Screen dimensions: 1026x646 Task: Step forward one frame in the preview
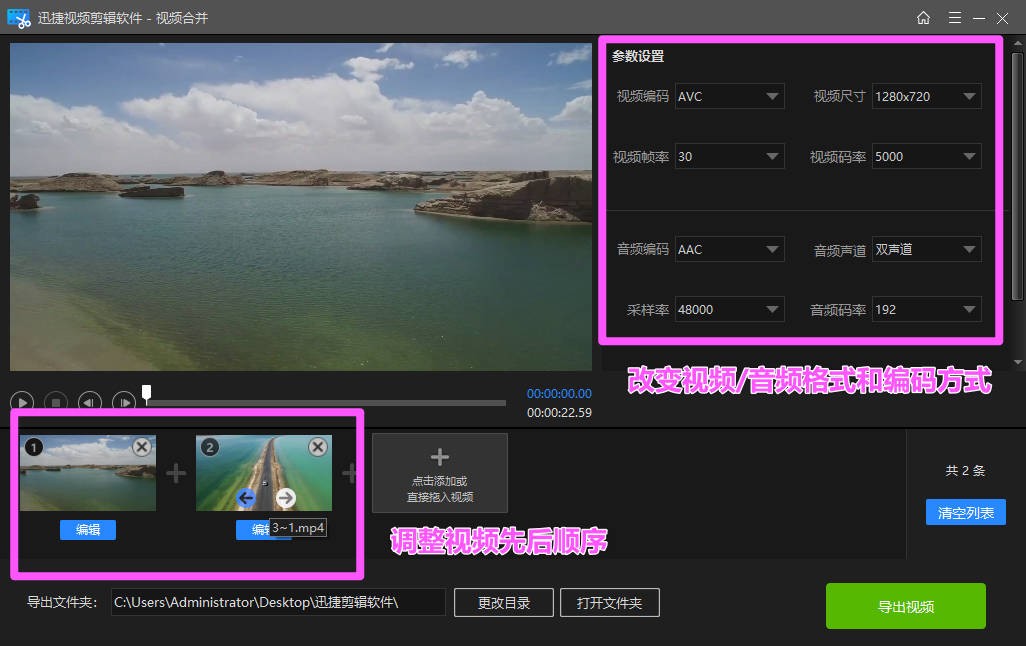click(x=123, y=402)
